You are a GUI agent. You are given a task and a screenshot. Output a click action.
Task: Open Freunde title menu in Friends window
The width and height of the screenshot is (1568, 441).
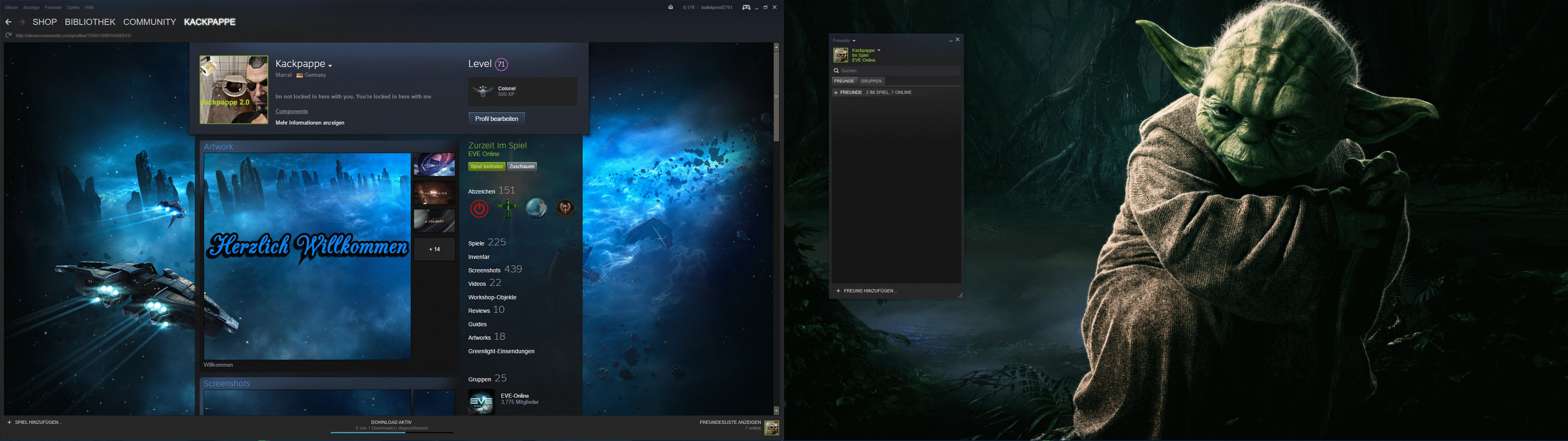(x=844, y=41)
